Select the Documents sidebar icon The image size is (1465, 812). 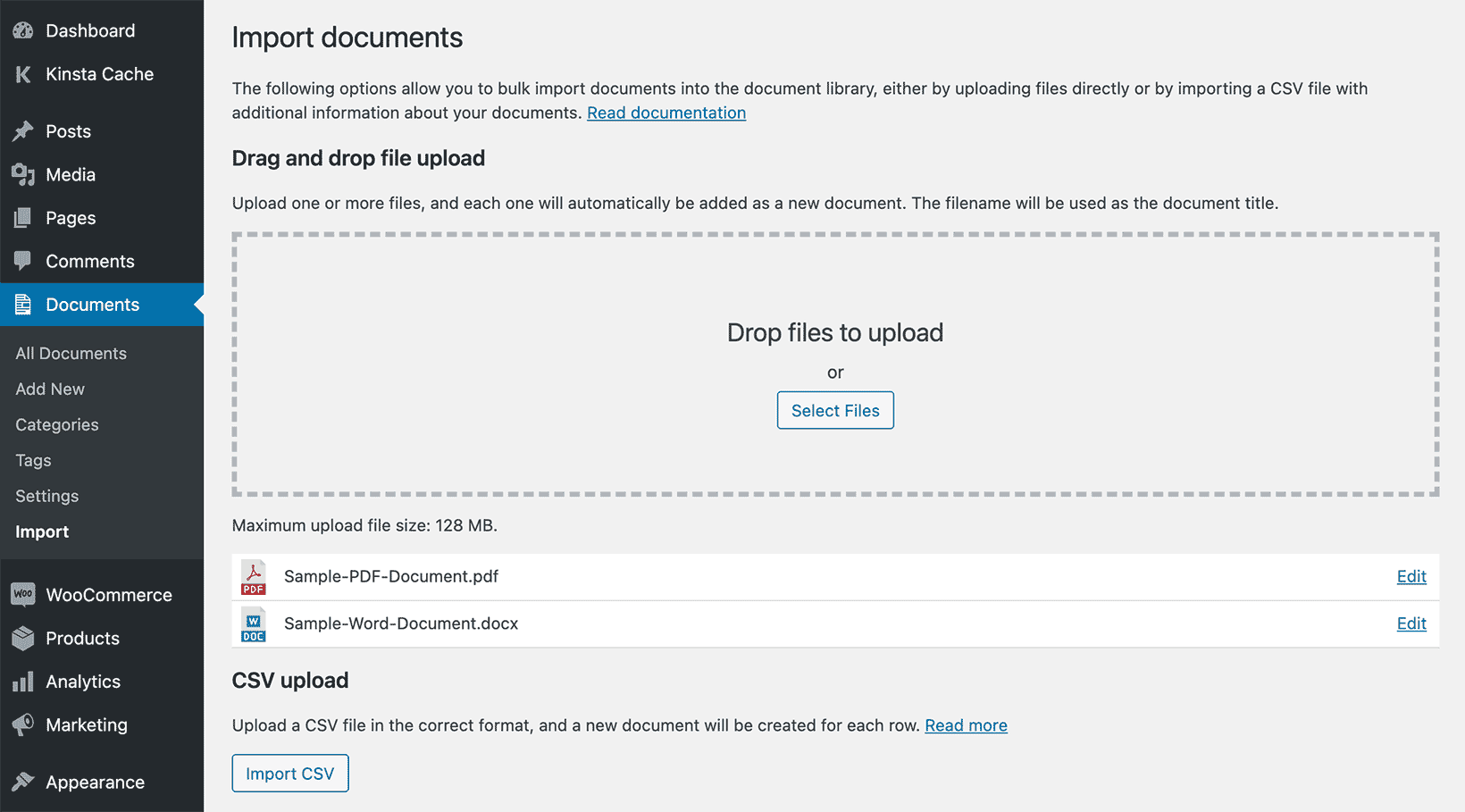(23, 304)
